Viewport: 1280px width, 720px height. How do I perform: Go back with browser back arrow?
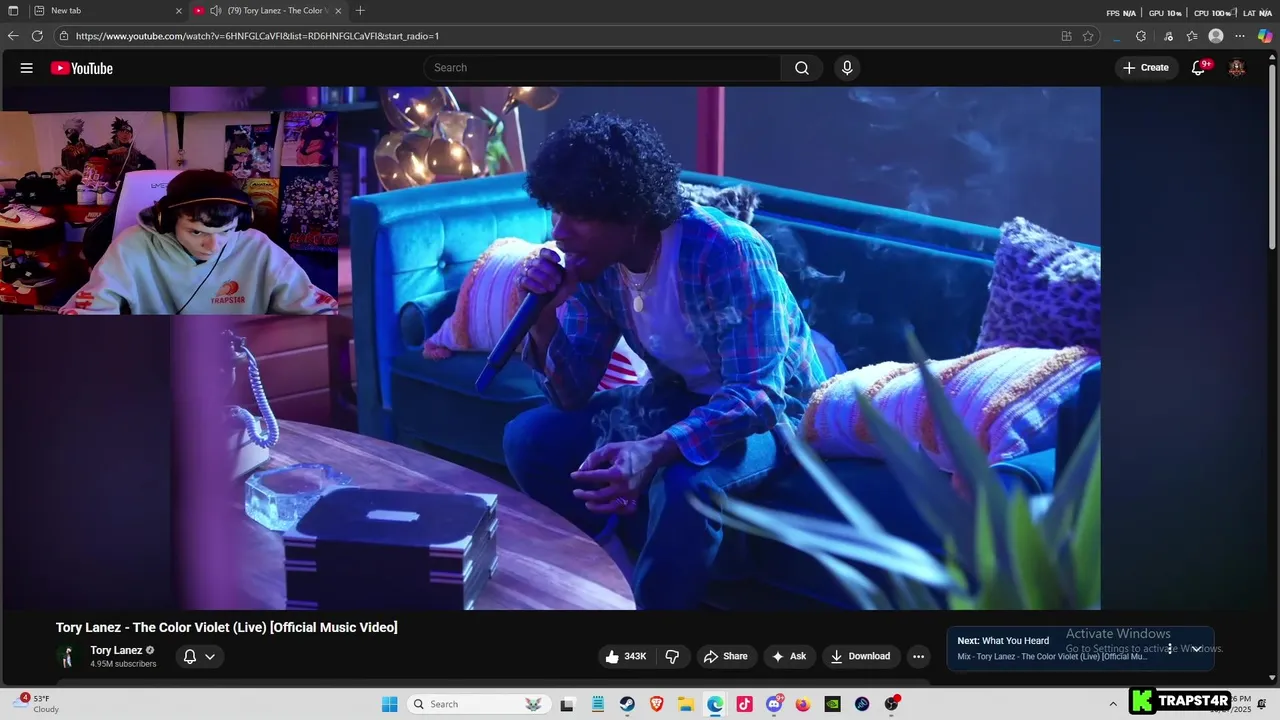[x=13, y=36]
